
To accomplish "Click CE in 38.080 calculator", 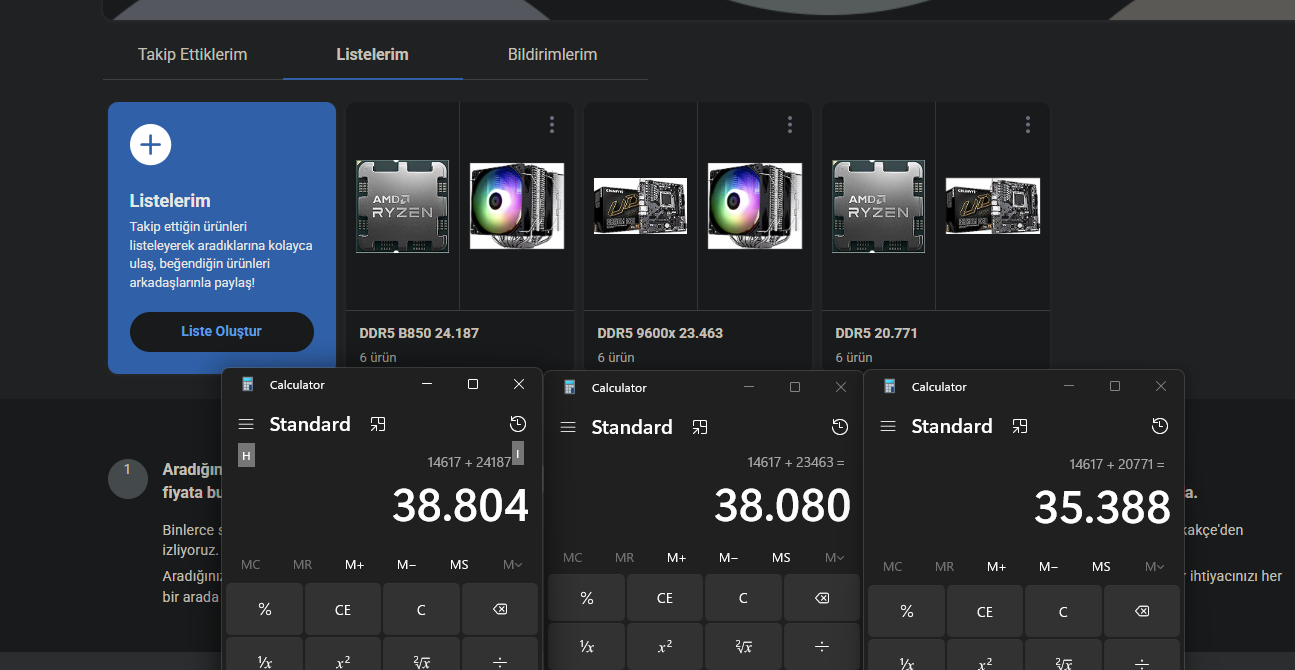I will click(x=665, y=598).
